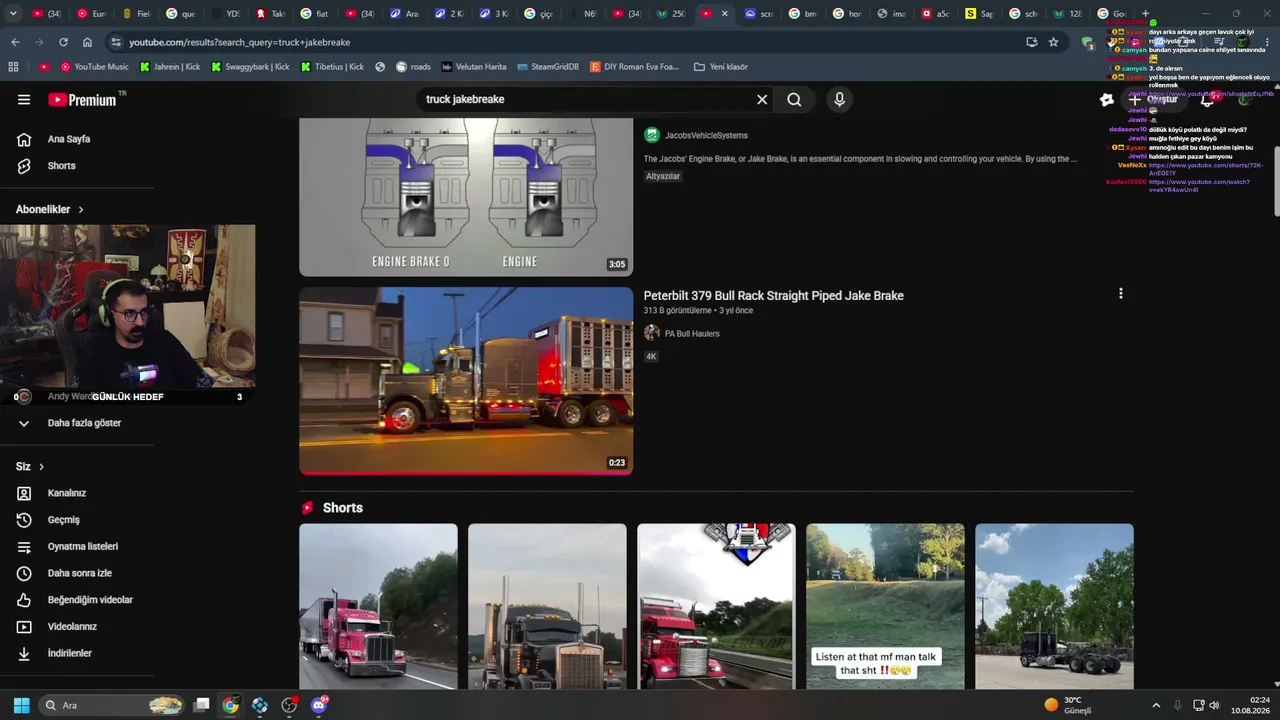Visit JacobsVehicleSystems channel
This screenshot has width=1280, height=720.
706,136
